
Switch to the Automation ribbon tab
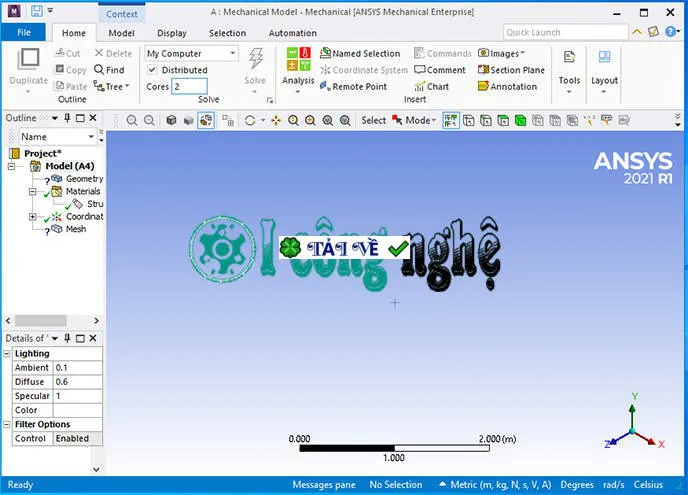293,33
